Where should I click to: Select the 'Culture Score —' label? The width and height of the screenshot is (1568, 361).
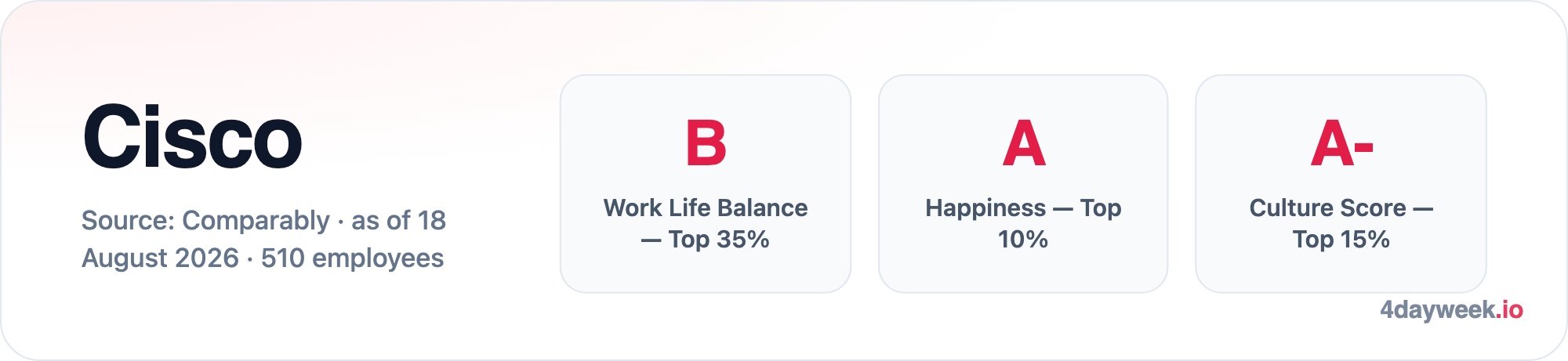1341,208
